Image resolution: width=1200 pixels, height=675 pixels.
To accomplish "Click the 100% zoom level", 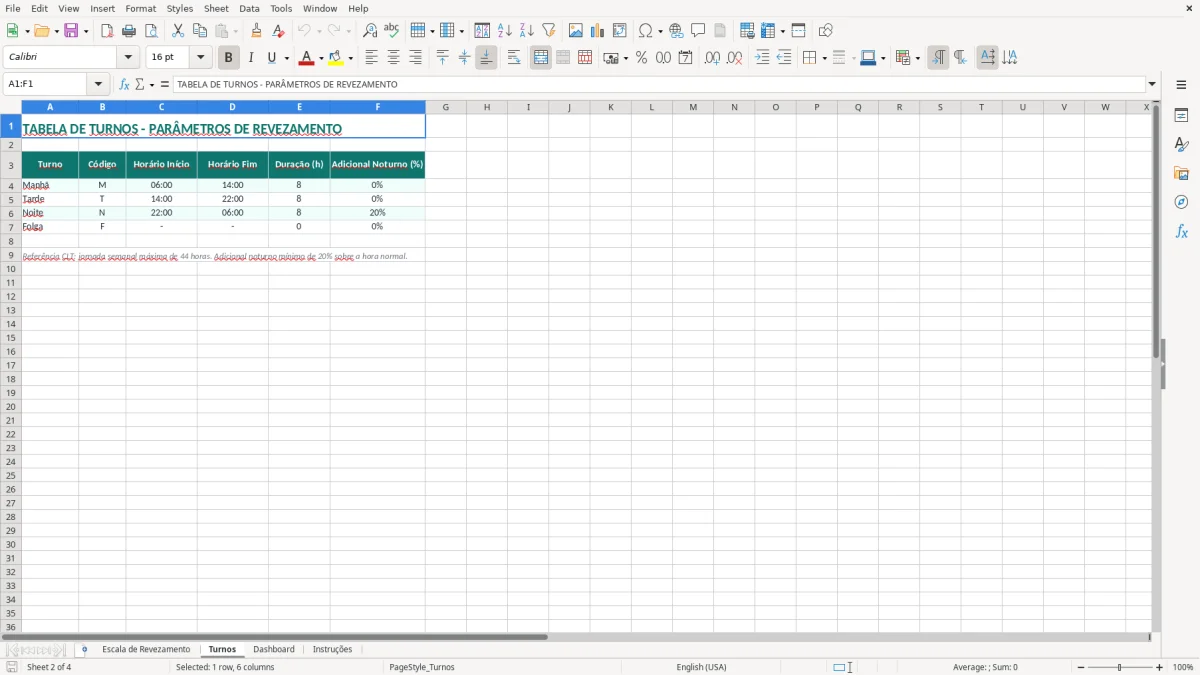I will click(1183, 667).
